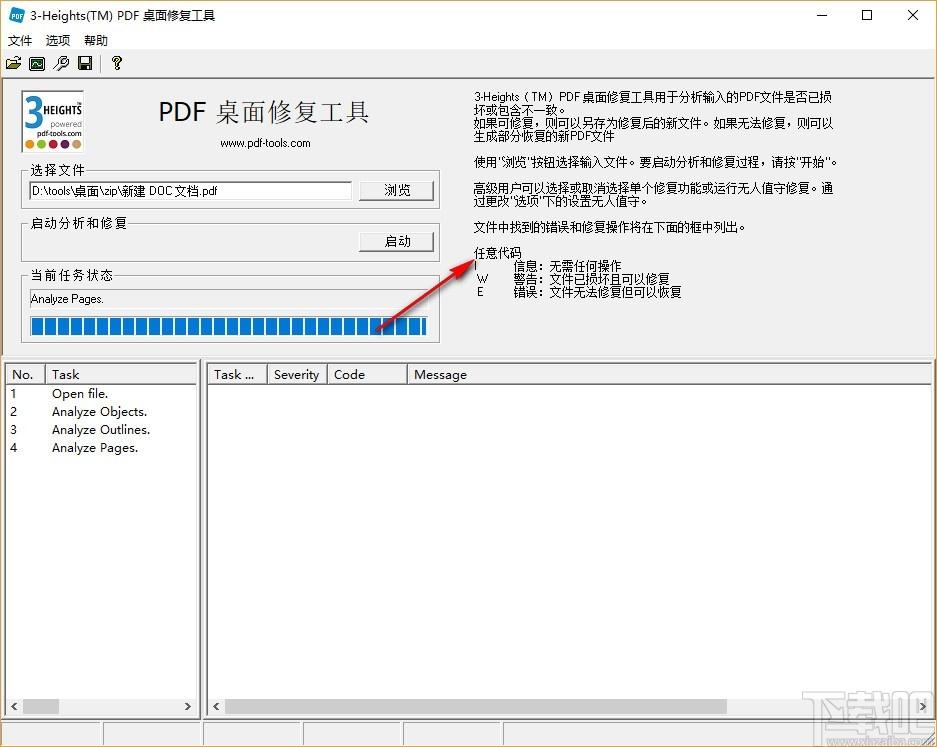
Task: Select the Analyze Objects. task row
Action: click(x=101, y=412)
